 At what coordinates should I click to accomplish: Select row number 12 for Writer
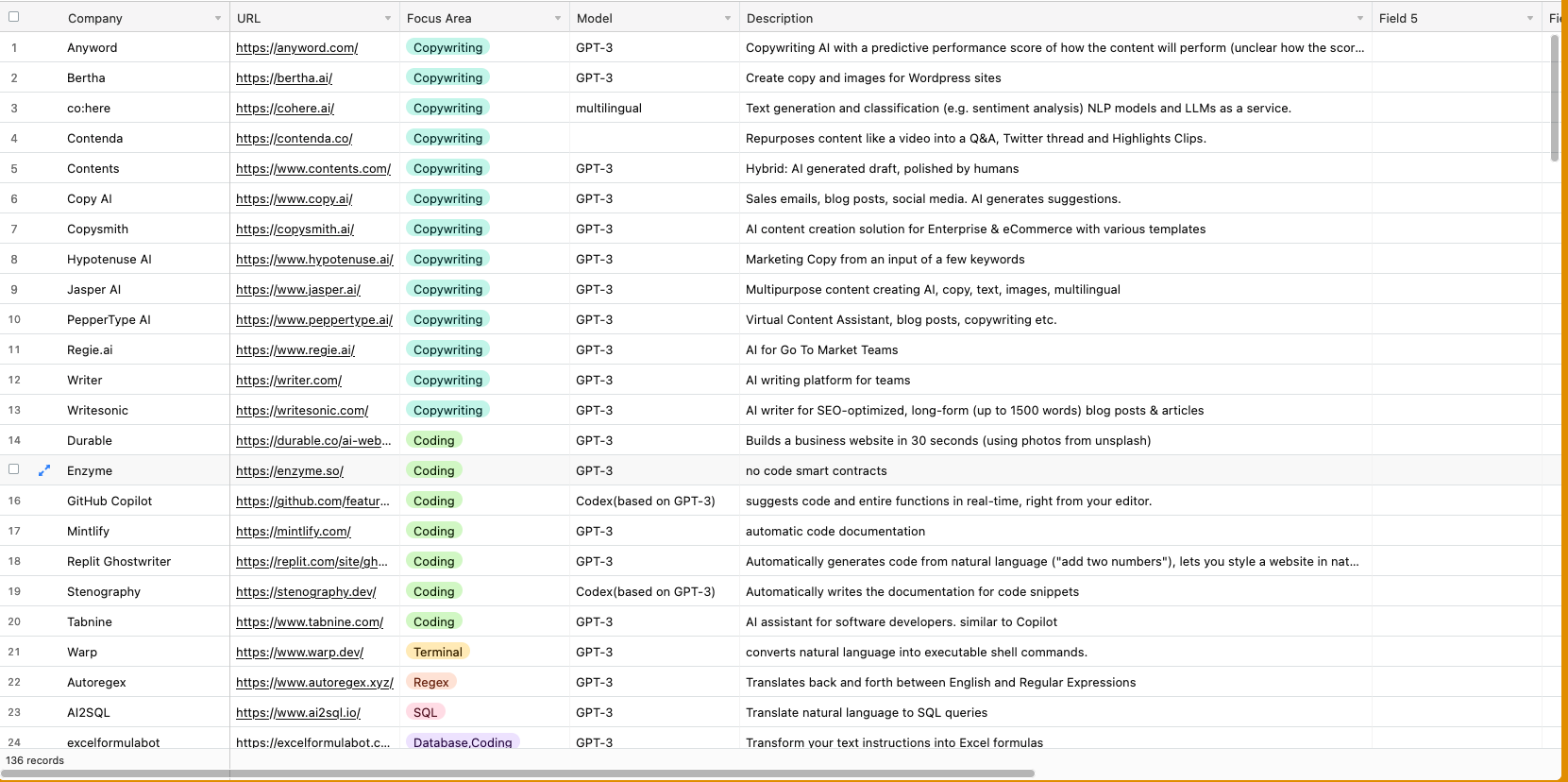14,381
